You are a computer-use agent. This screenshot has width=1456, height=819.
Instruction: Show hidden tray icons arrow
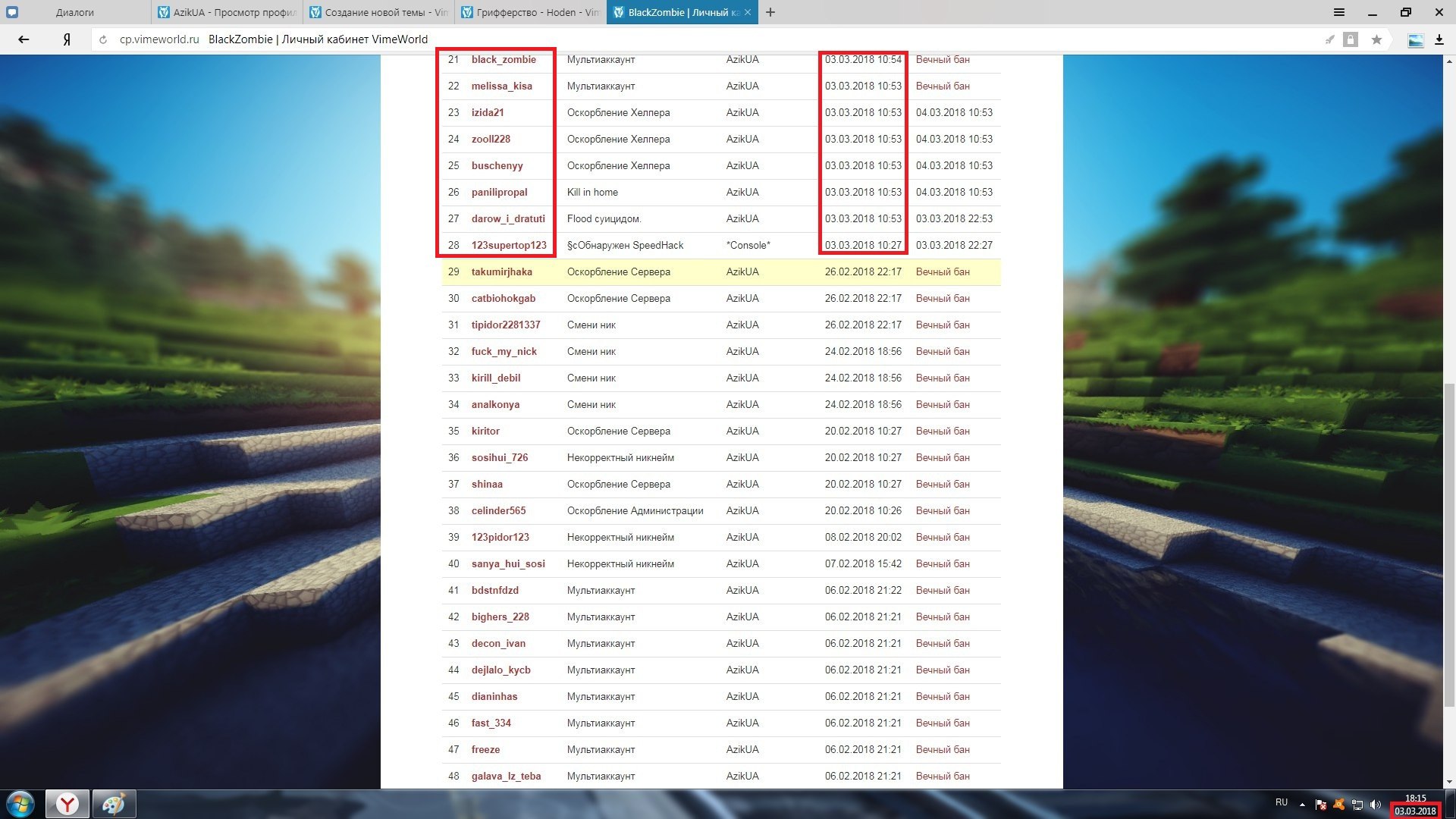1302,805
